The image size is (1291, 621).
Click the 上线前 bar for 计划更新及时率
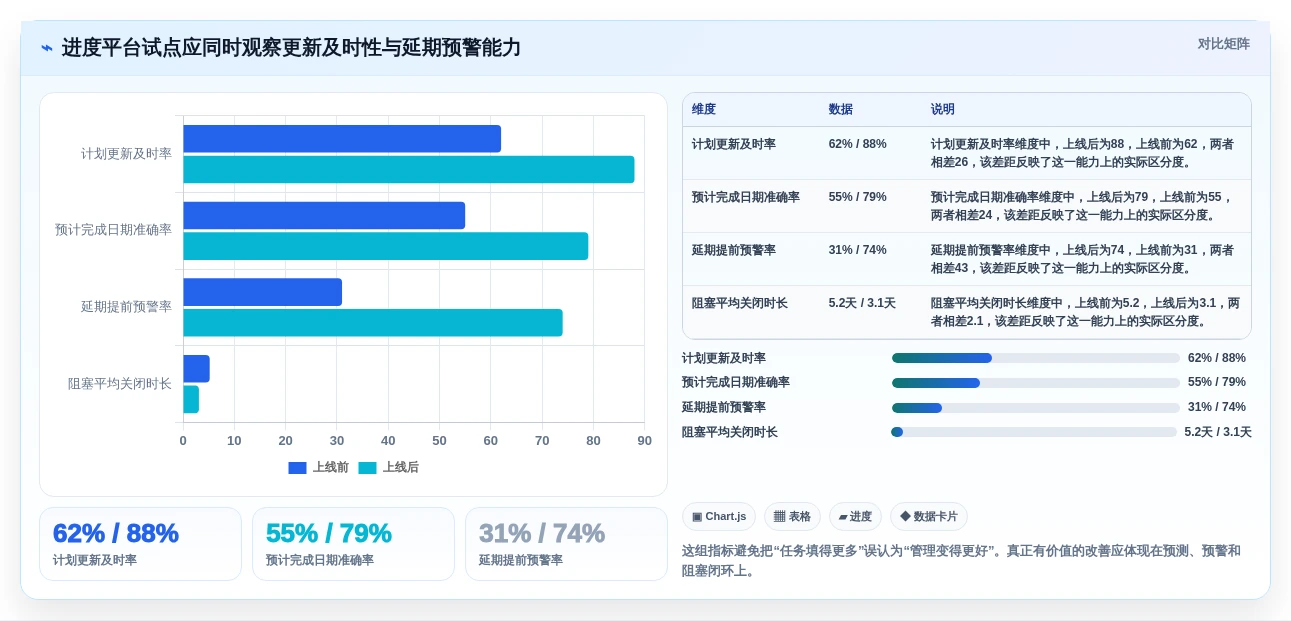pos(342,139)
